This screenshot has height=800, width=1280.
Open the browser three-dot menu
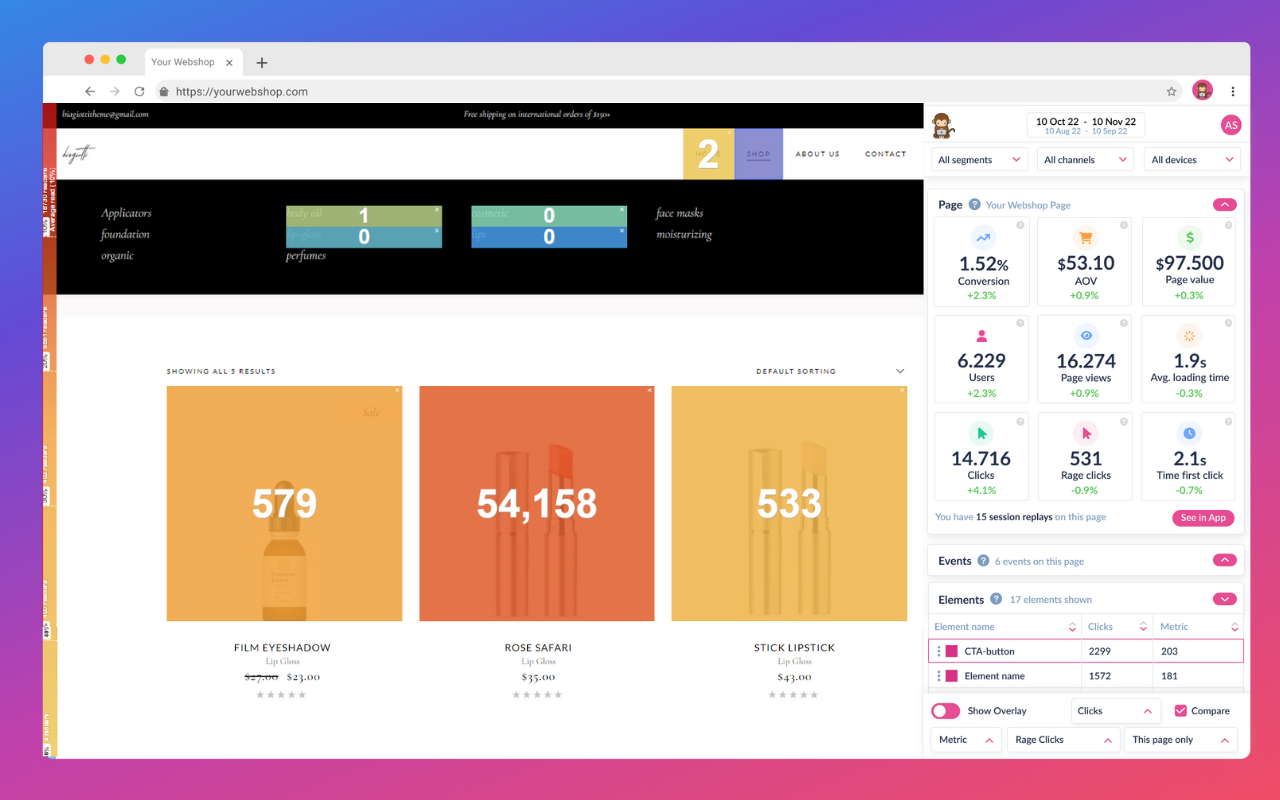[x=1233, y=91]
